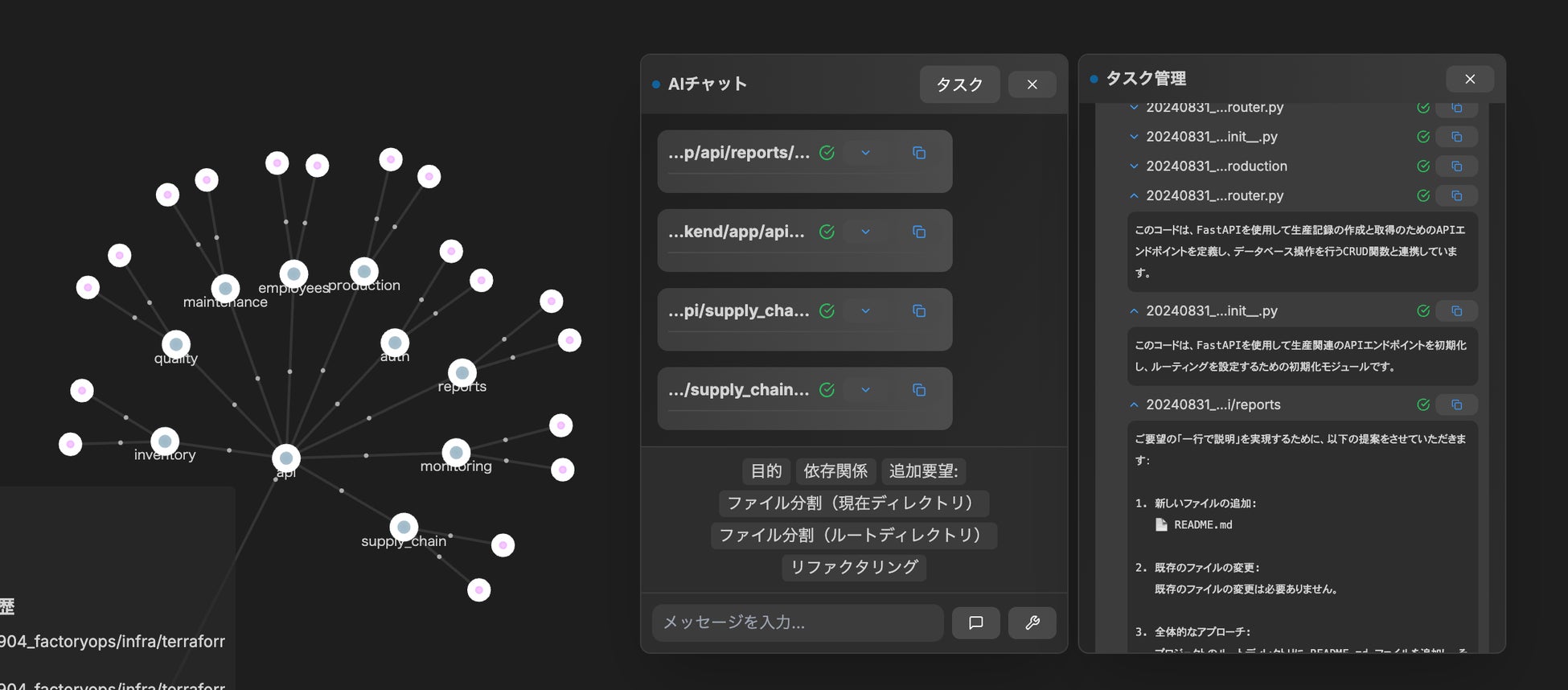
Task: Select the 目的 tag
Action: [766, 471]
